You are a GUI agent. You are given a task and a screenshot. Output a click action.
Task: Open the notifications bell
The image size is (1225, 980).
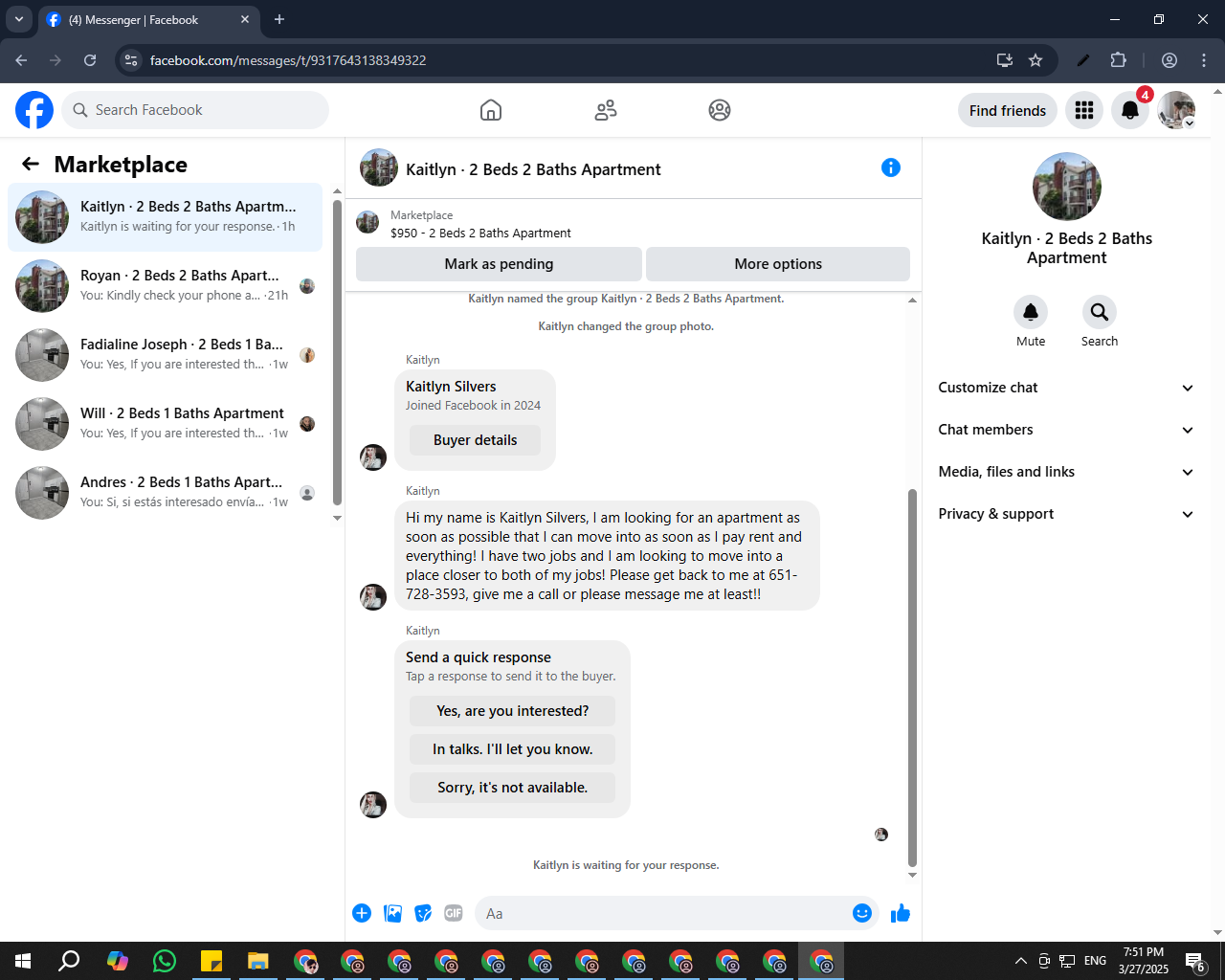click(1130, 110)
